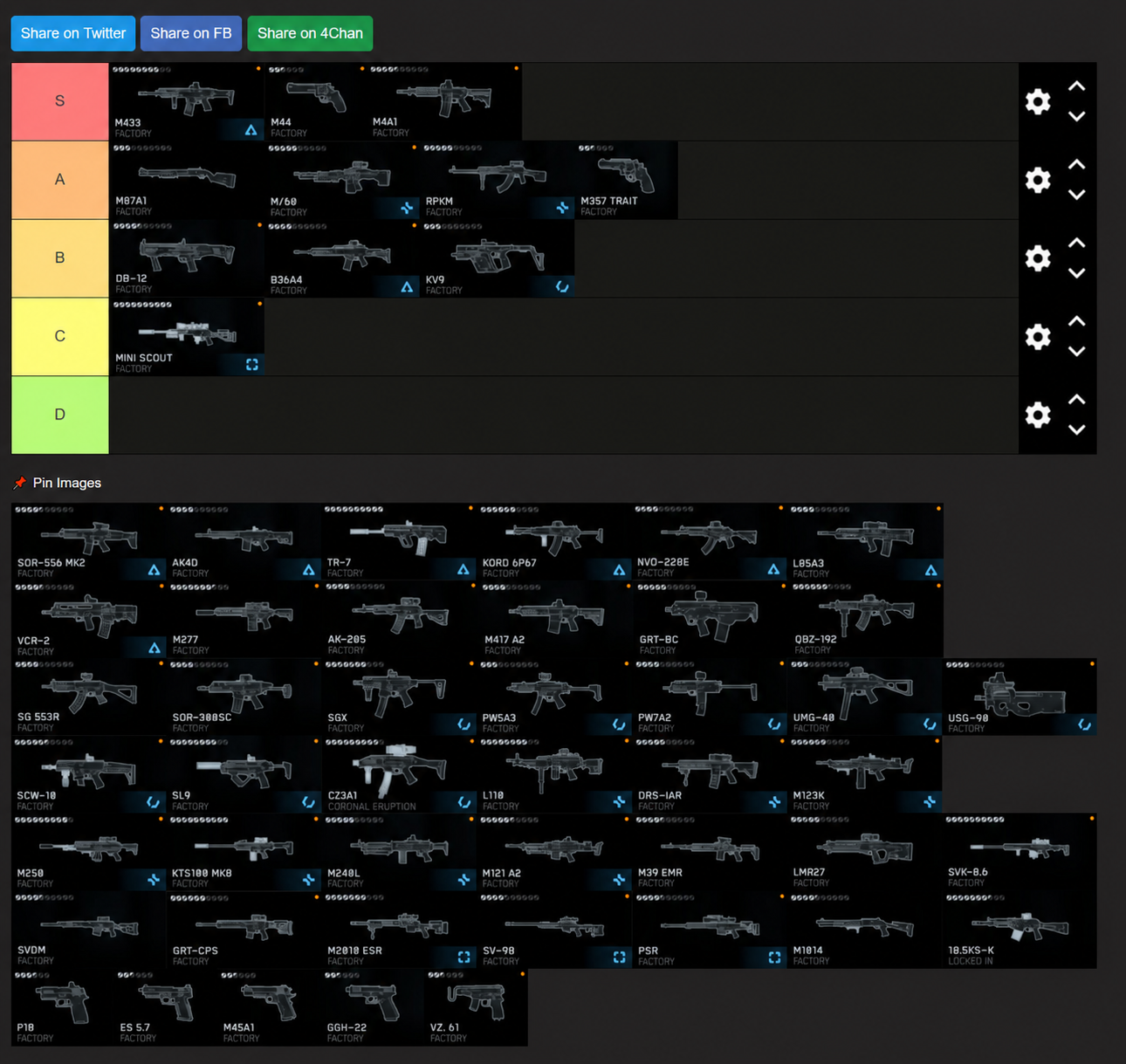
Task: Select the orange A tier label
Action: click(x=60, y=180)
